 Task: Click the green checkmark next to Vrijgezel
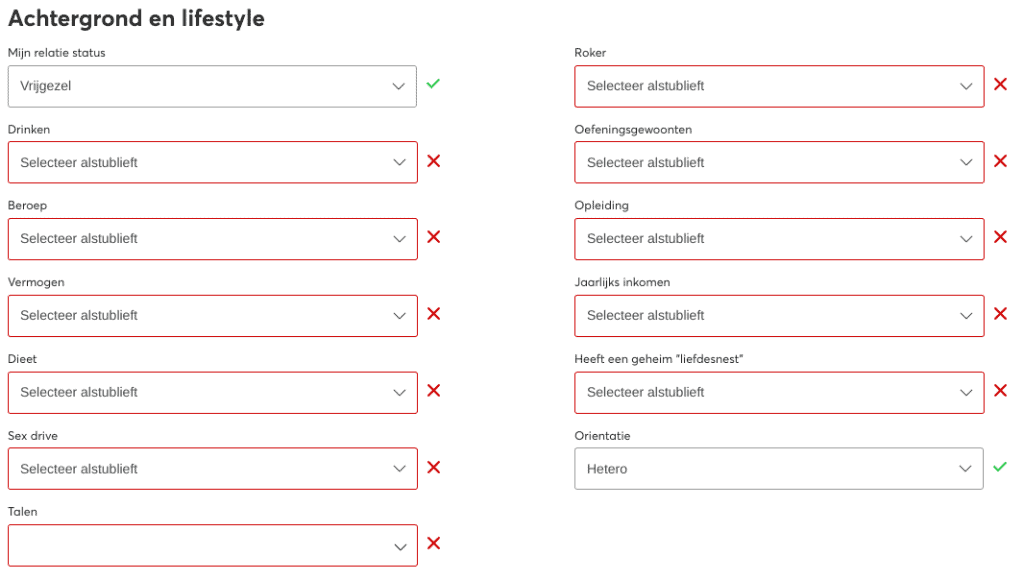(433, 84)
